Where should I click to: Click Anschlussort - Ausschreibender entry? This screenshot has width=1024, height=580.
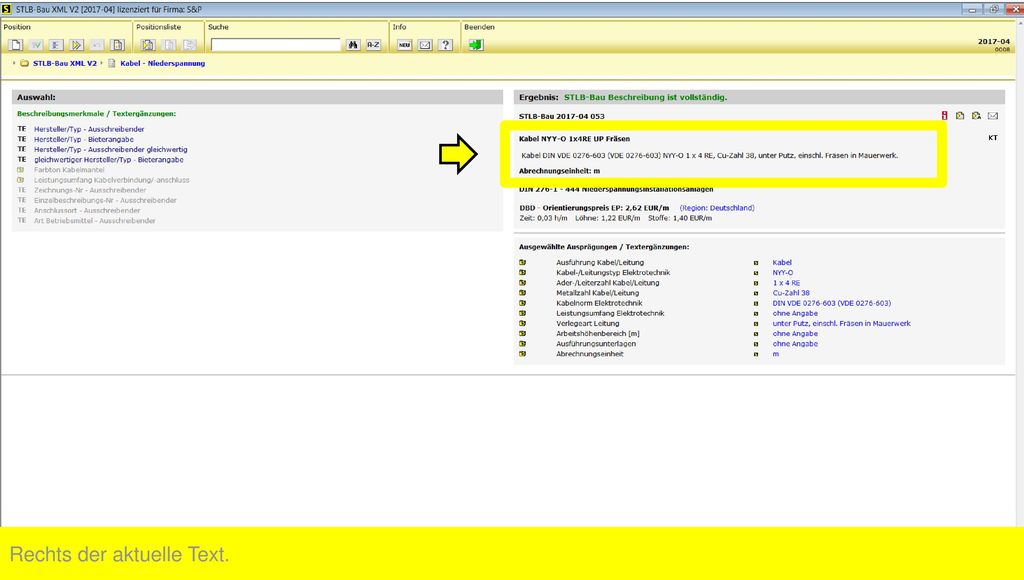[x=87, y=210]
